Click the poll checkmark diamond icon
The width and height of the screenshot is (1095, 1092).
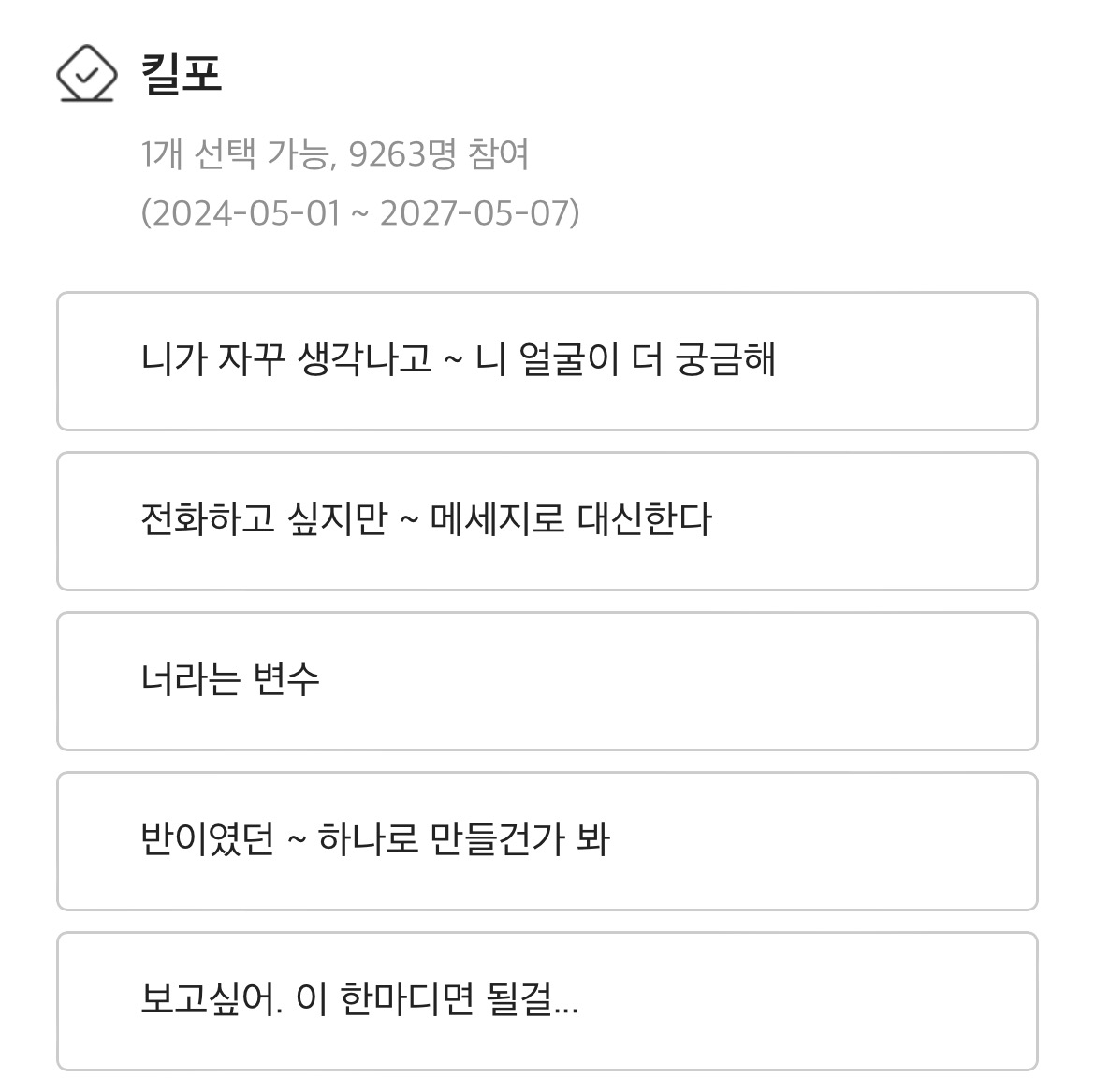click(x=87, y=74)
